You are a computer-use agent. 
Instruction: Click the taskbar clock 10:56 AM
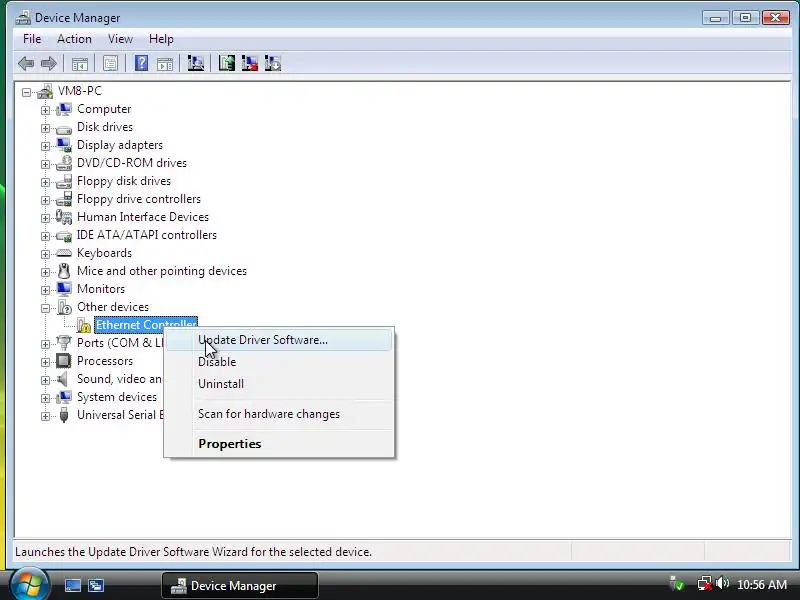click(x=762, y=584)
